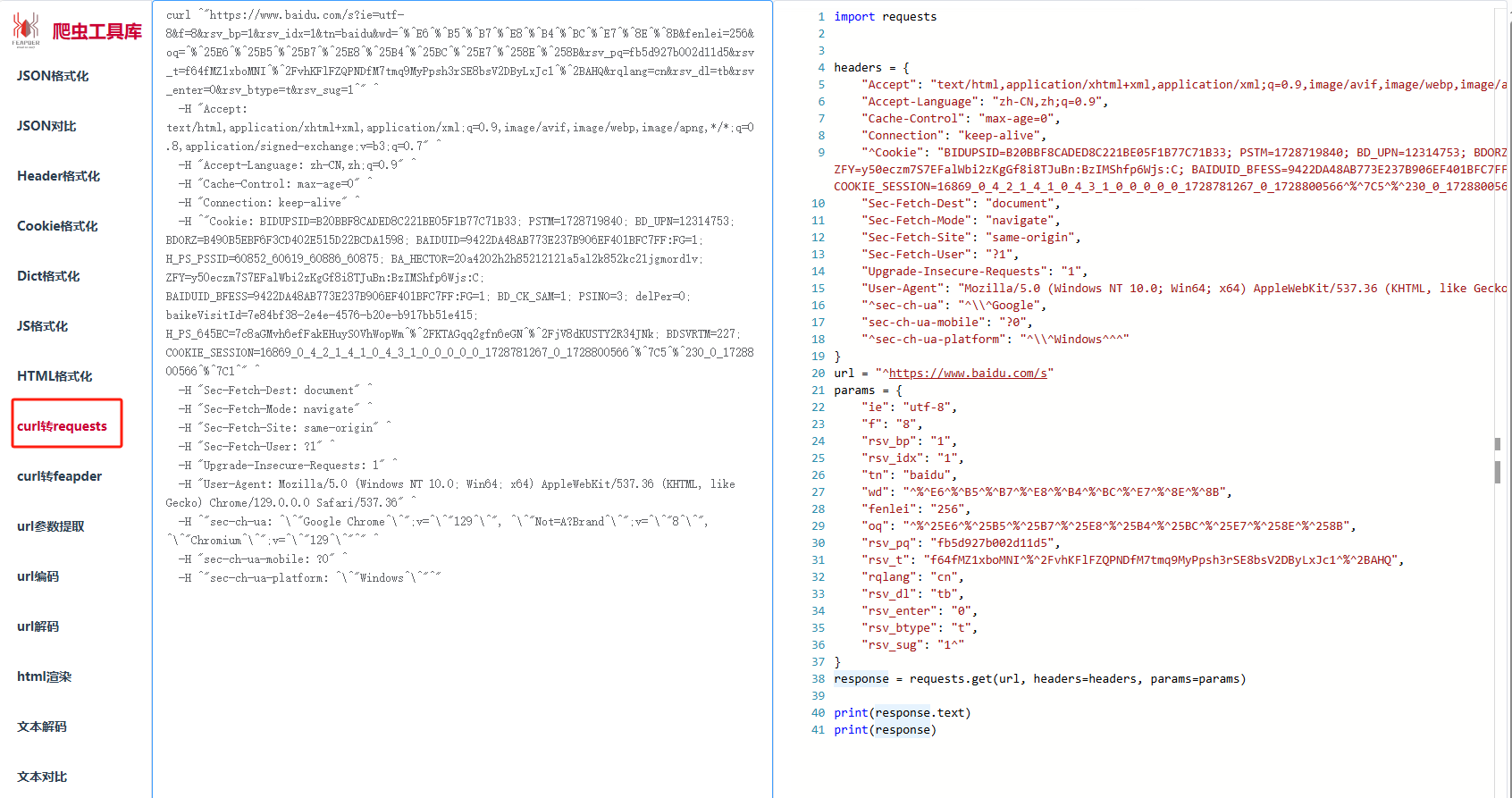
Task: Click the "Accept-Language" header line
Action: coord(985,102)
